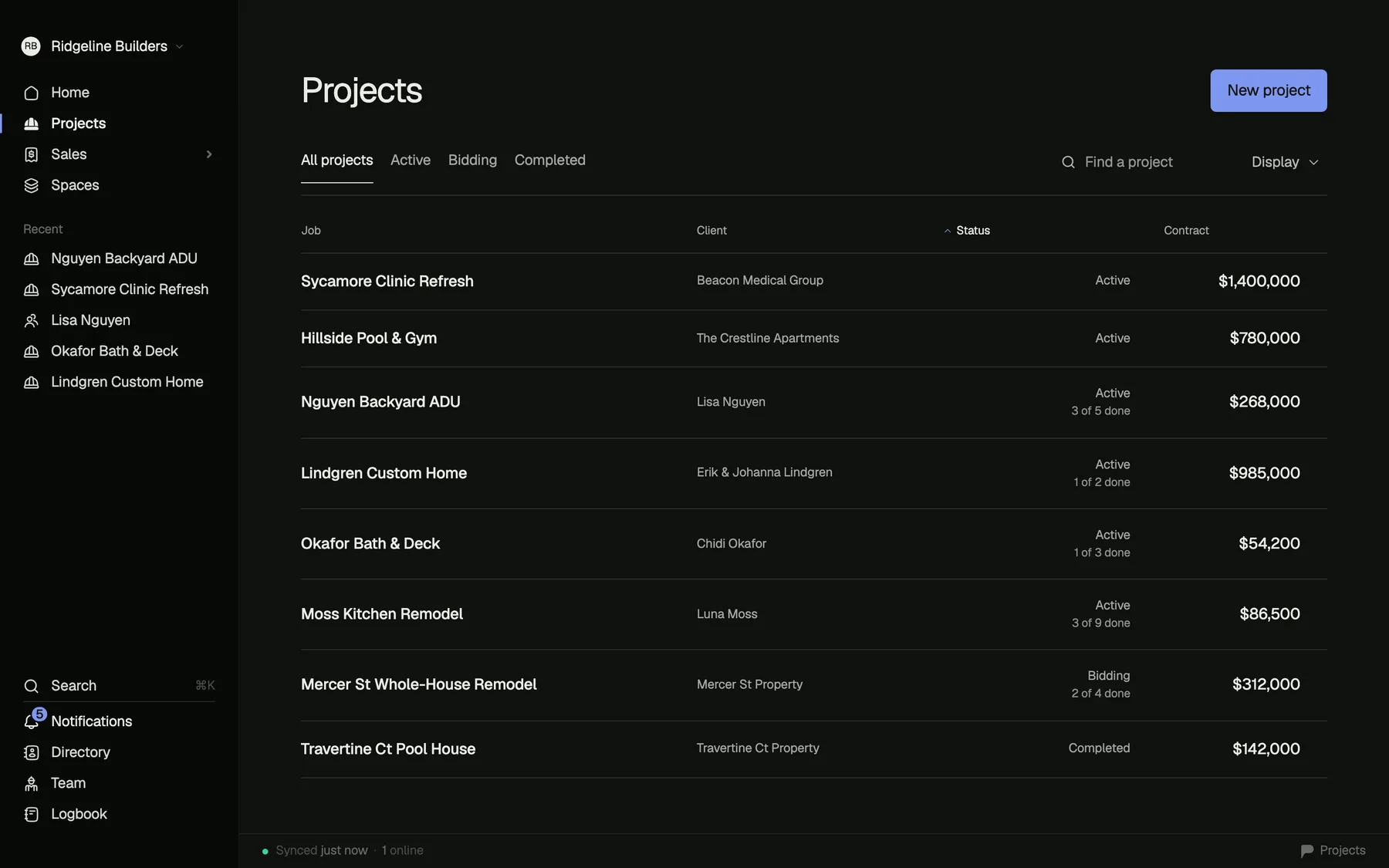Screen dimensions: 1389x868
Task: Click the flag icon in bottom status bar
Action: (x=1306, y=850)
